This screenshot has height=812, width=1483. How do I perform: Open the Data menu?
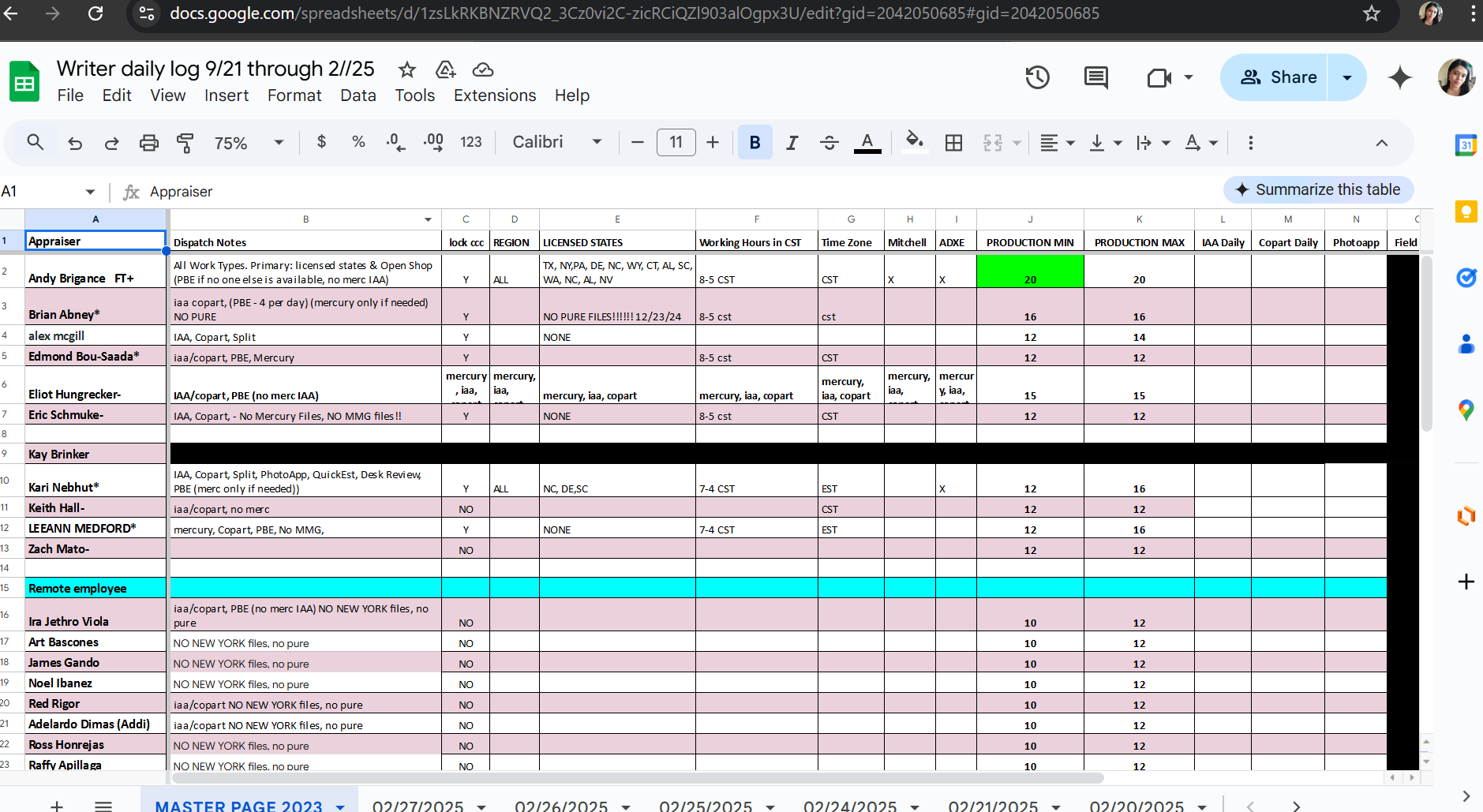click(358, 95)
